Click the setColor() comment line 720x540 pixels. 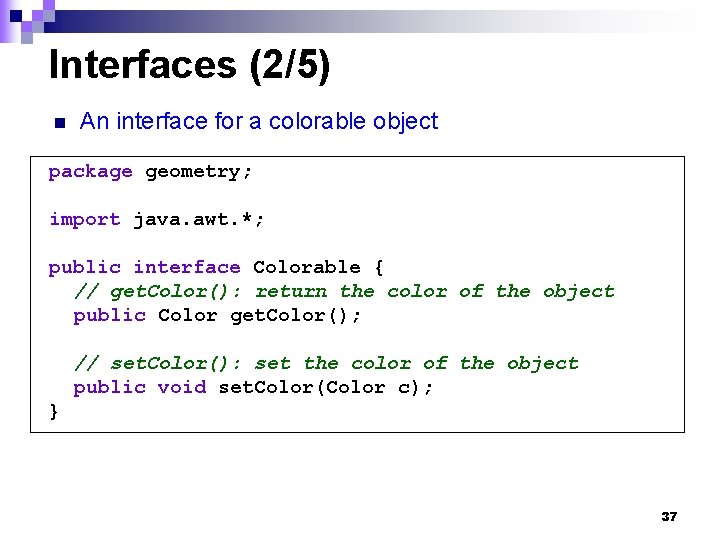(326, 363)
